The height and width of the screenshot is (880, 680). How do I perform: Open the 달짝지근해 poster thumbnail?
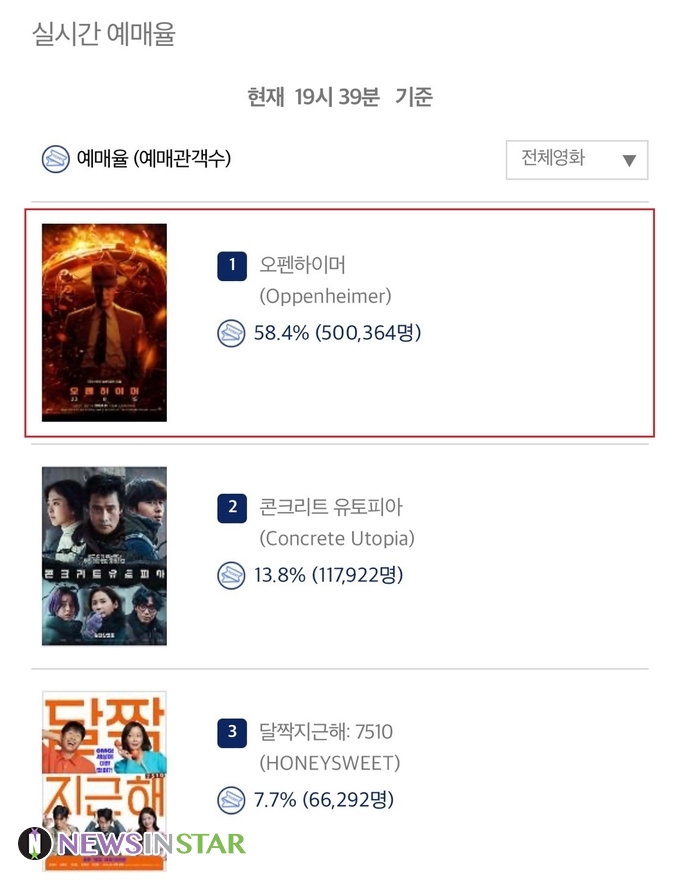104,781
